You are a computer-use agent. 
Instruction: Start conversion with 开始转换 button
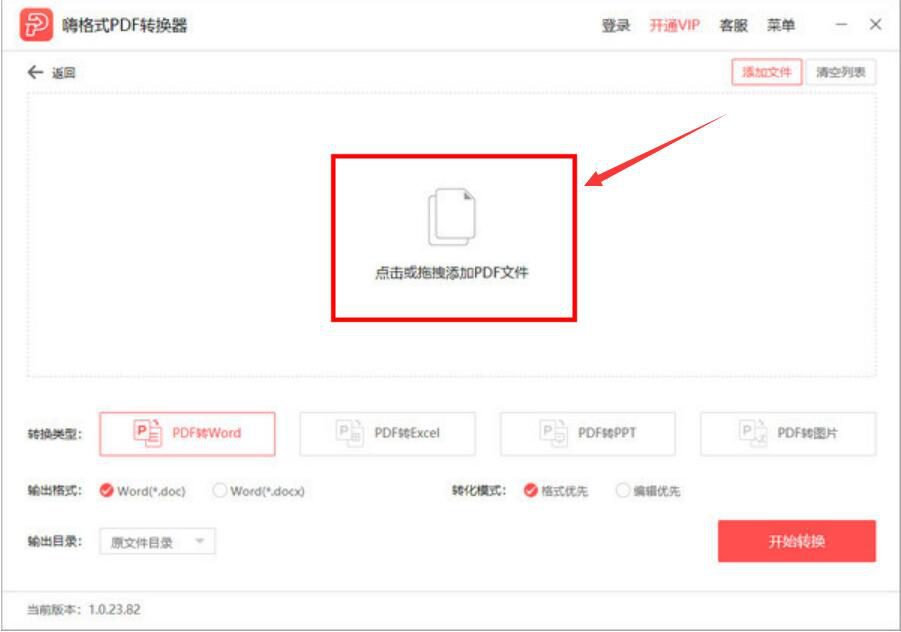coord(796,541)
